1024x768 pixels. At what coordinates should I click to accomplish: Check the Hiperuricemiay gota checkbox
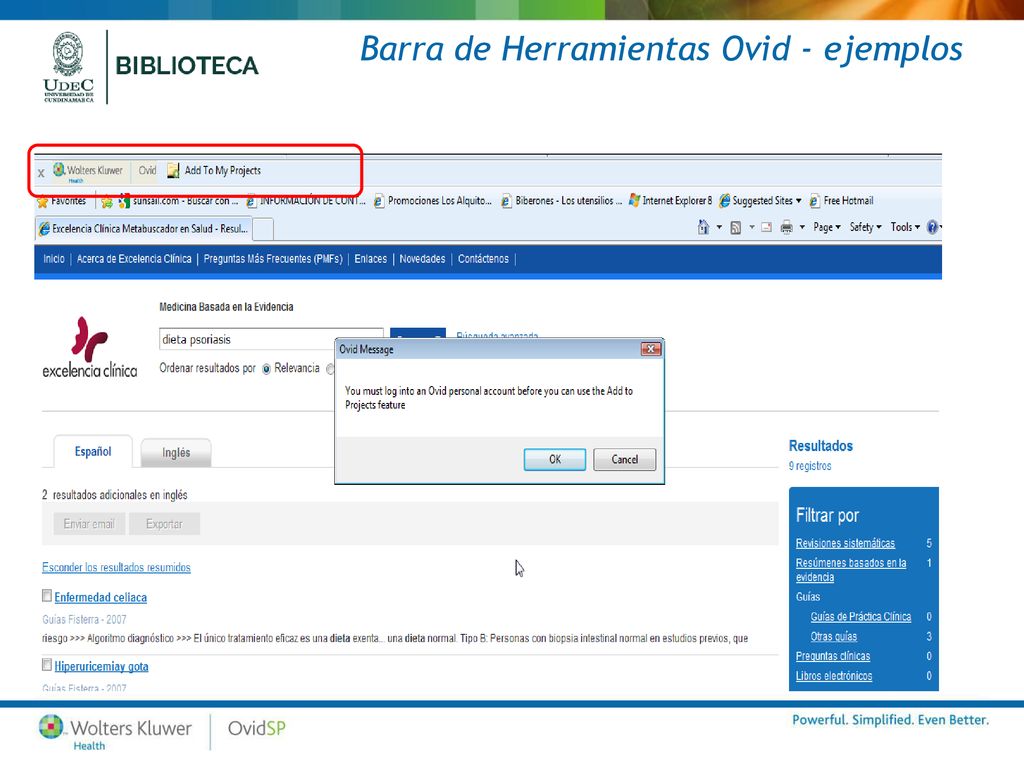point(46,665)
